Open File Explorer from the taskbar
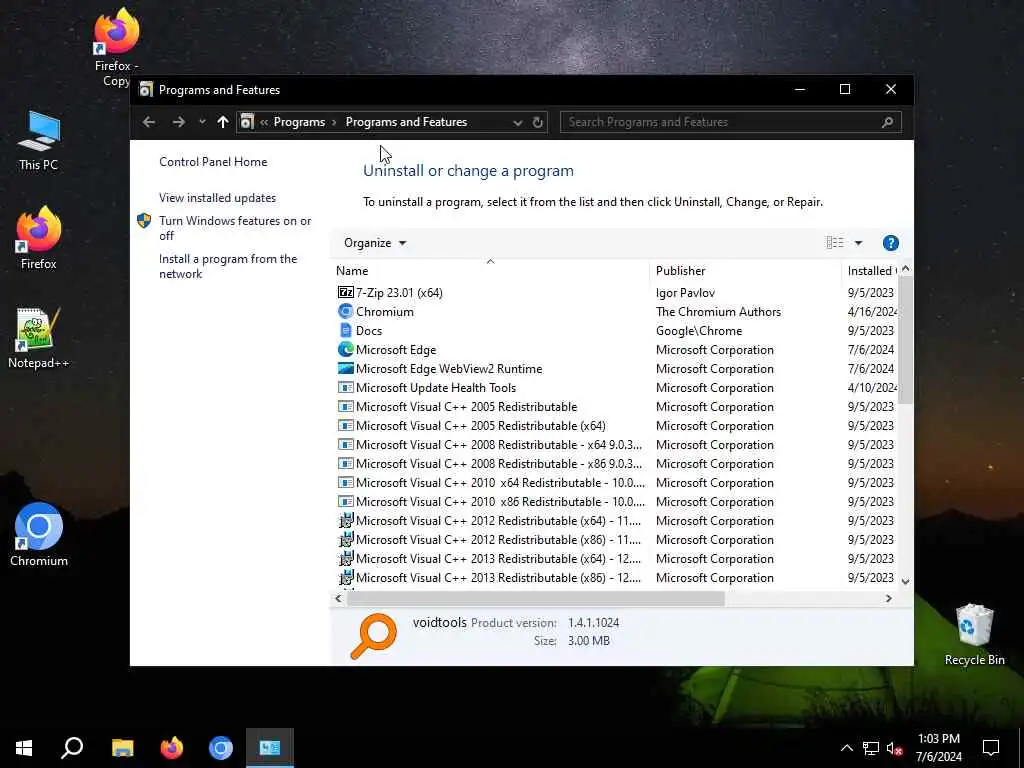Image resolution: width=1024 pixels, height=768 pixels. point(122,748)
